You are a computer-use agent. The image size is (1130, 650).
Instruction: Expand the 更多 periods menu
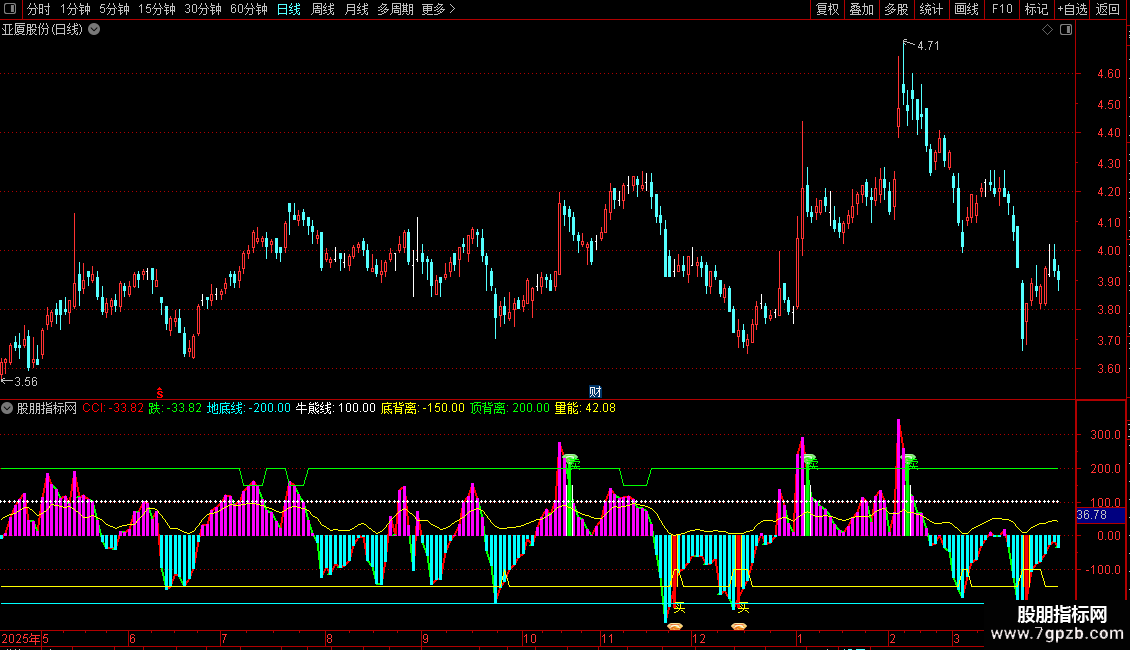(x=438, y=9)
